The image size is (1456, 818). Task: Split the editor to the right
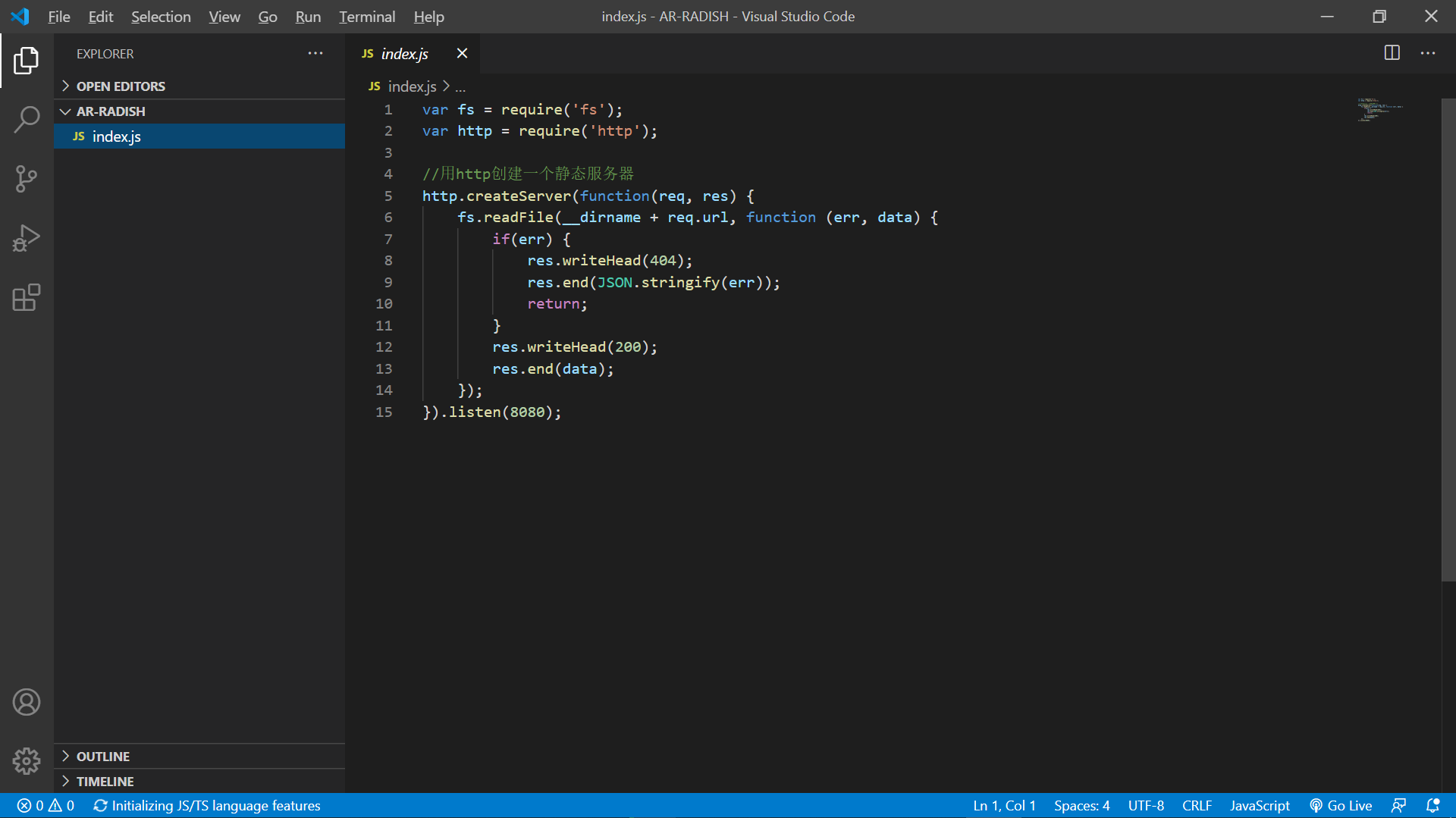click(x=1393, y=53)
